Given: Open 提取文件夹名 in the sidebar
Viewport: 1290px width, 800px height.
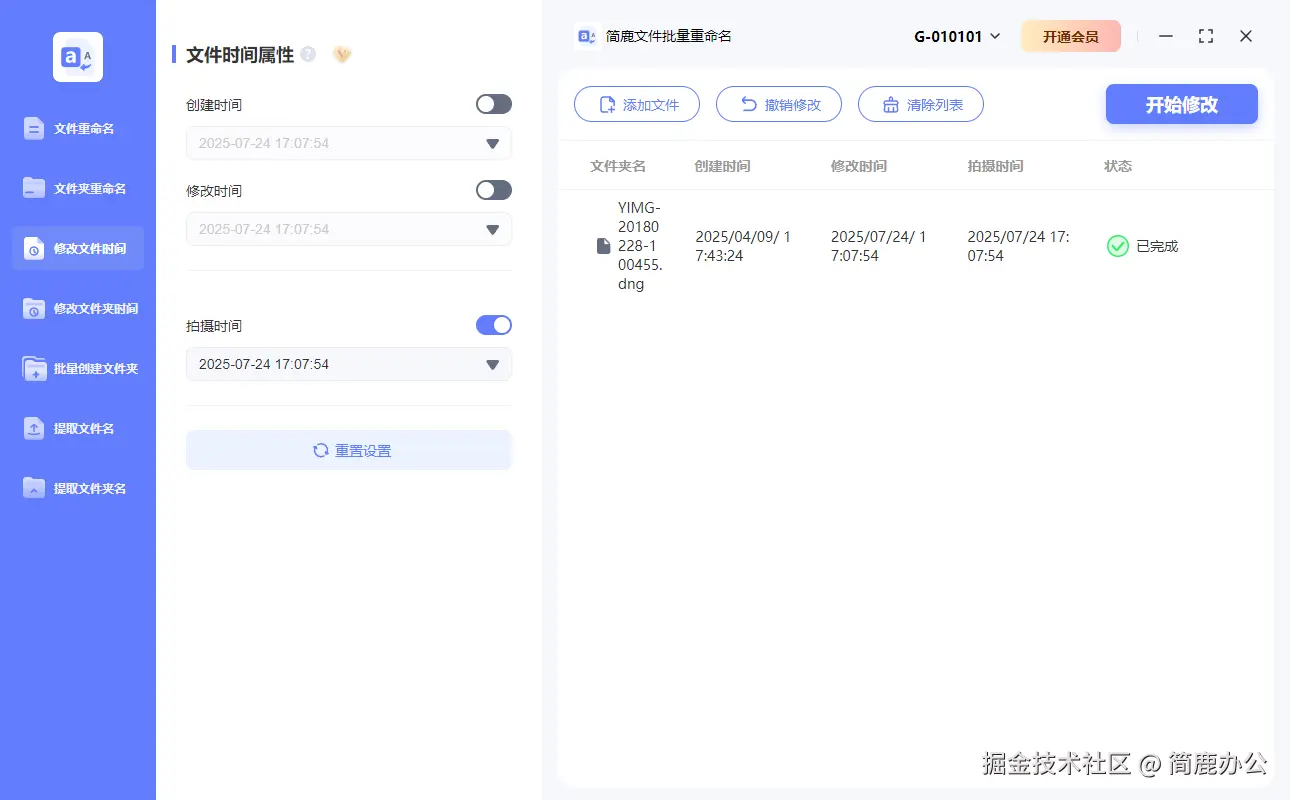Looking at the screenshot, I should pyautogui.click(x=78, y=488).
